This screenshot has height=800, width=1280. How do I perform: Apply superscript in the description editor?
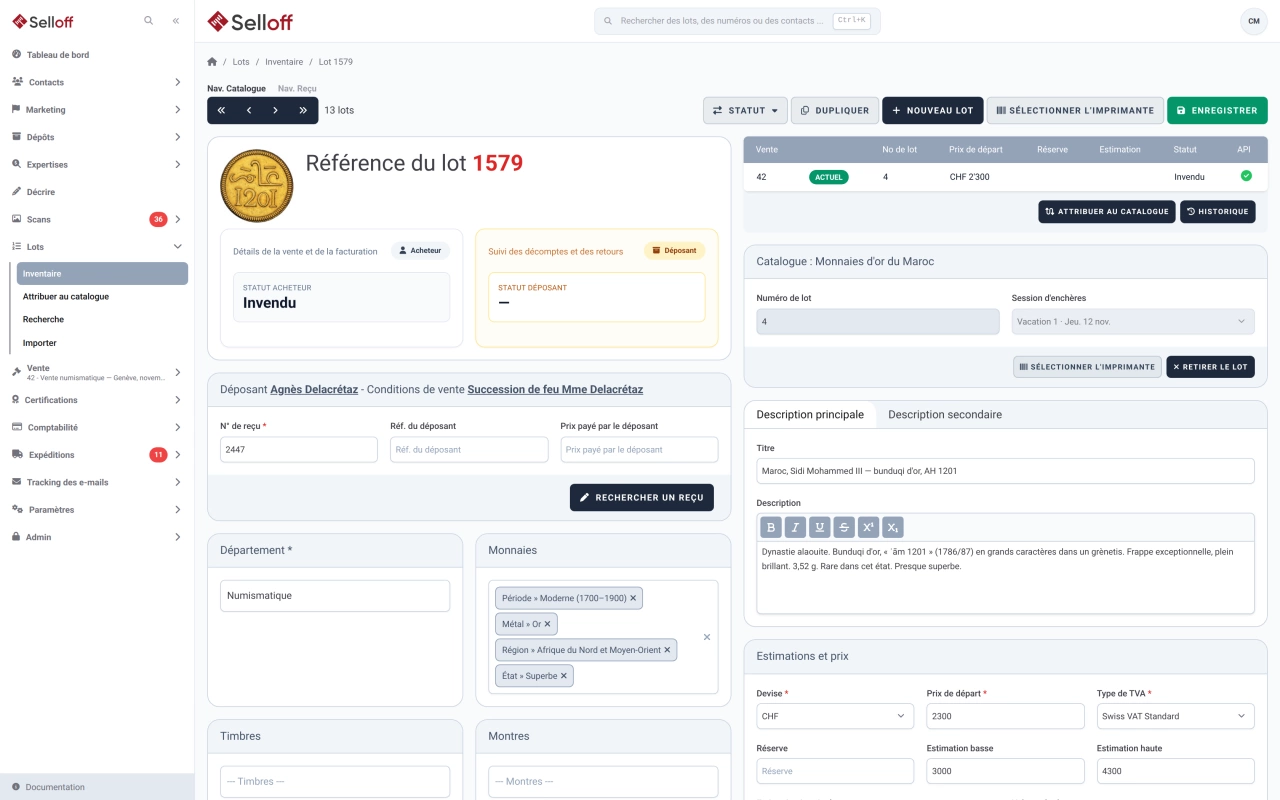point(869,527)
